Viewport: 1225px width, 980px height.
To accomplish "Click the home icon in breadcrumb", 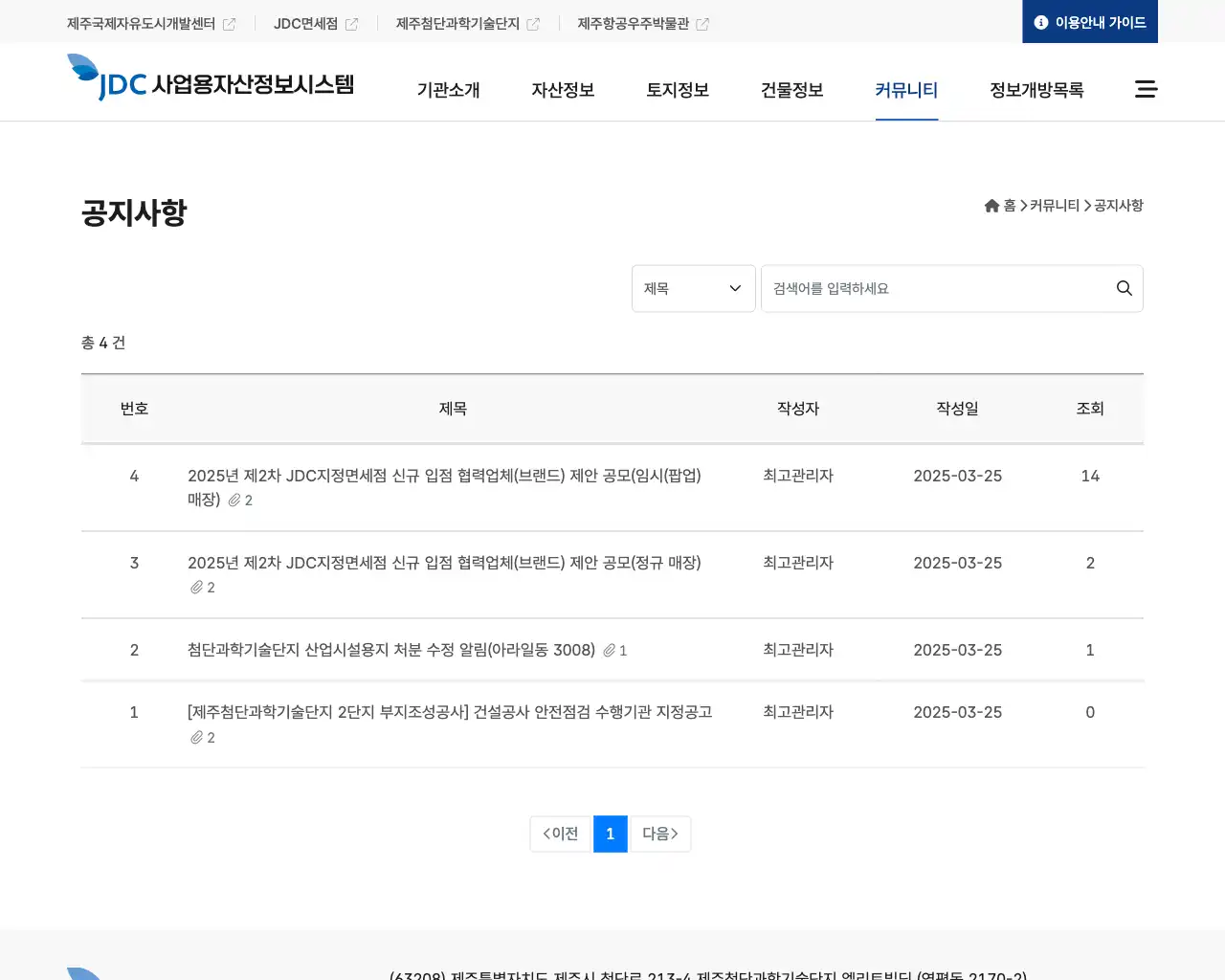I will (991, 206).
